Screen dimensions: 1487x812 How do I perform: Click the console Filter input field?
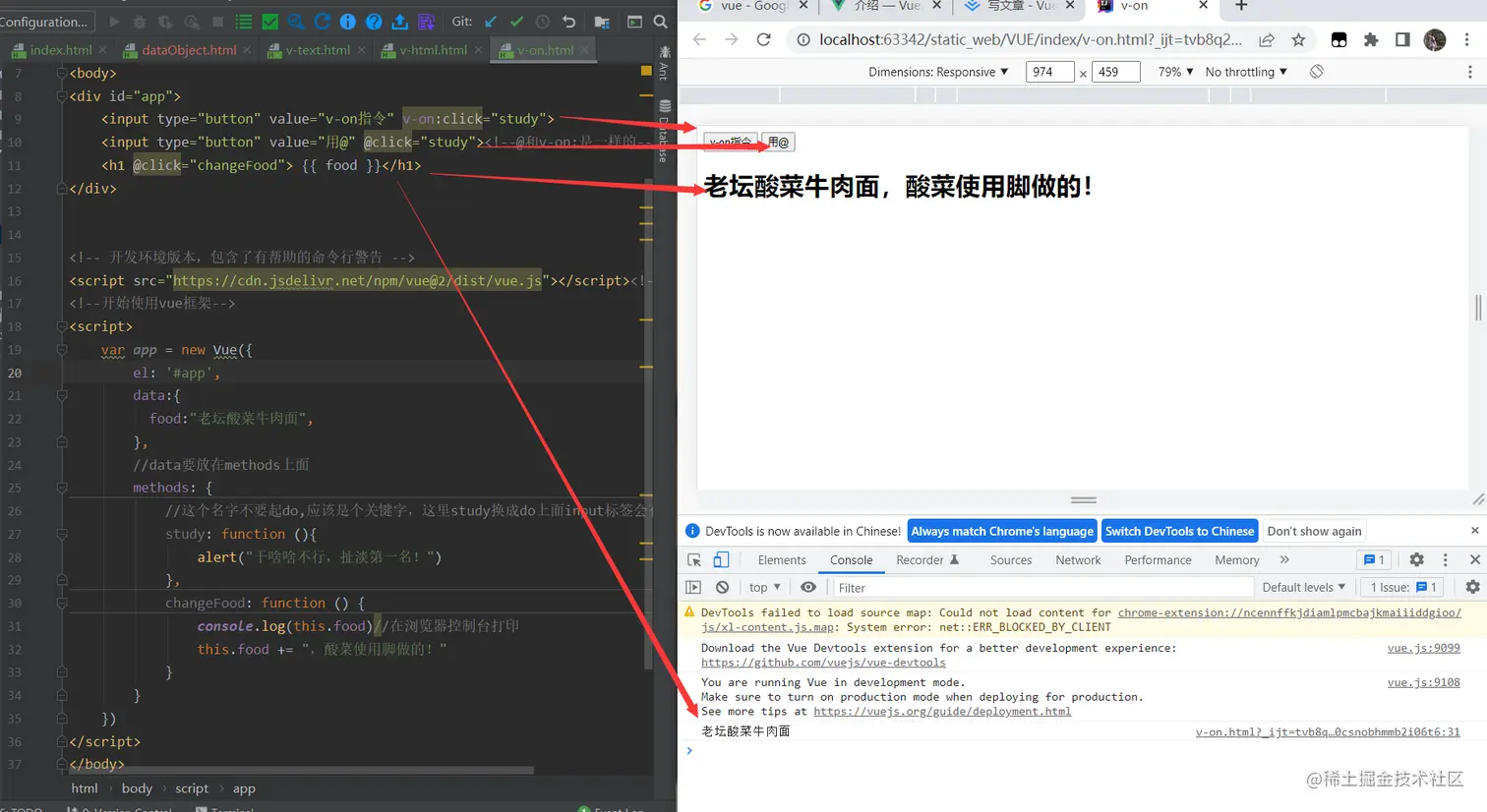click(x=1042, y=588)
